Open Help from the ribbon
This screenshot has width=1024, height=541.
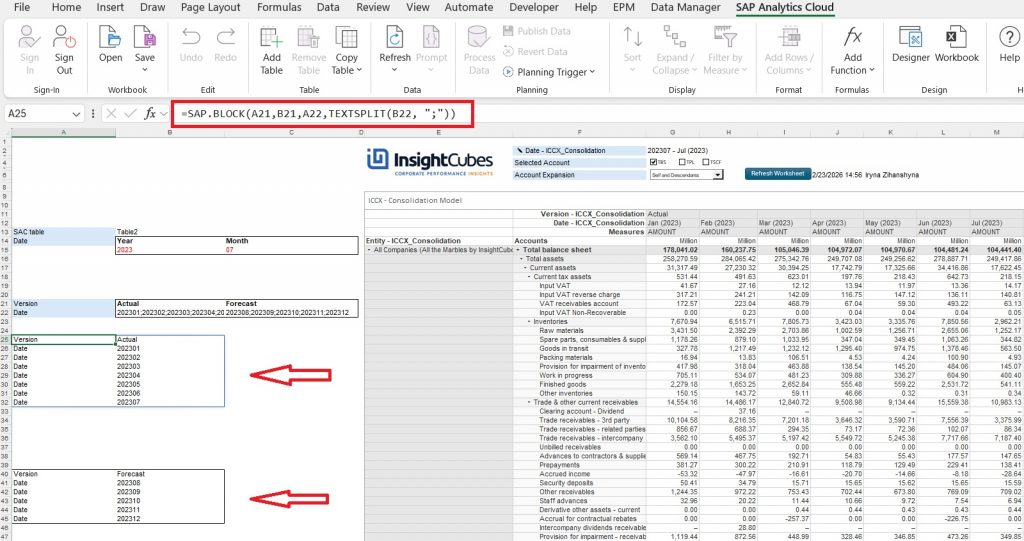click(1009, 43)
